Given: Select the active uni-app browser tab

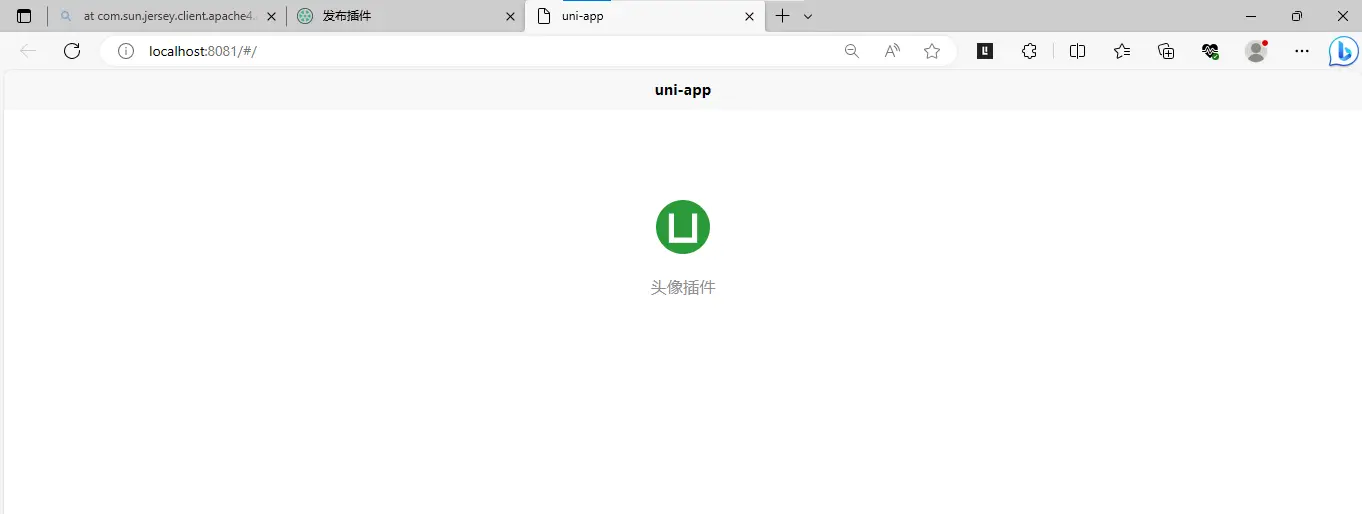Looking at the screenshot, I should (x=644, y=16).
